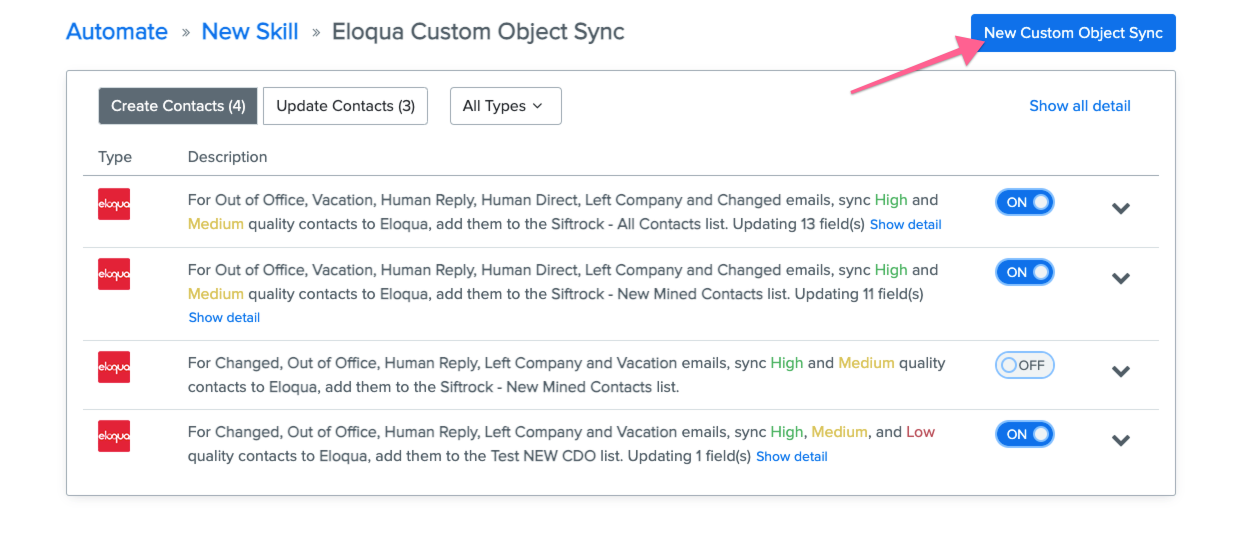Click the Show all detail link
This screenshot has height=553, width=1233.
pyautogui.click(x=1080, y=106)
